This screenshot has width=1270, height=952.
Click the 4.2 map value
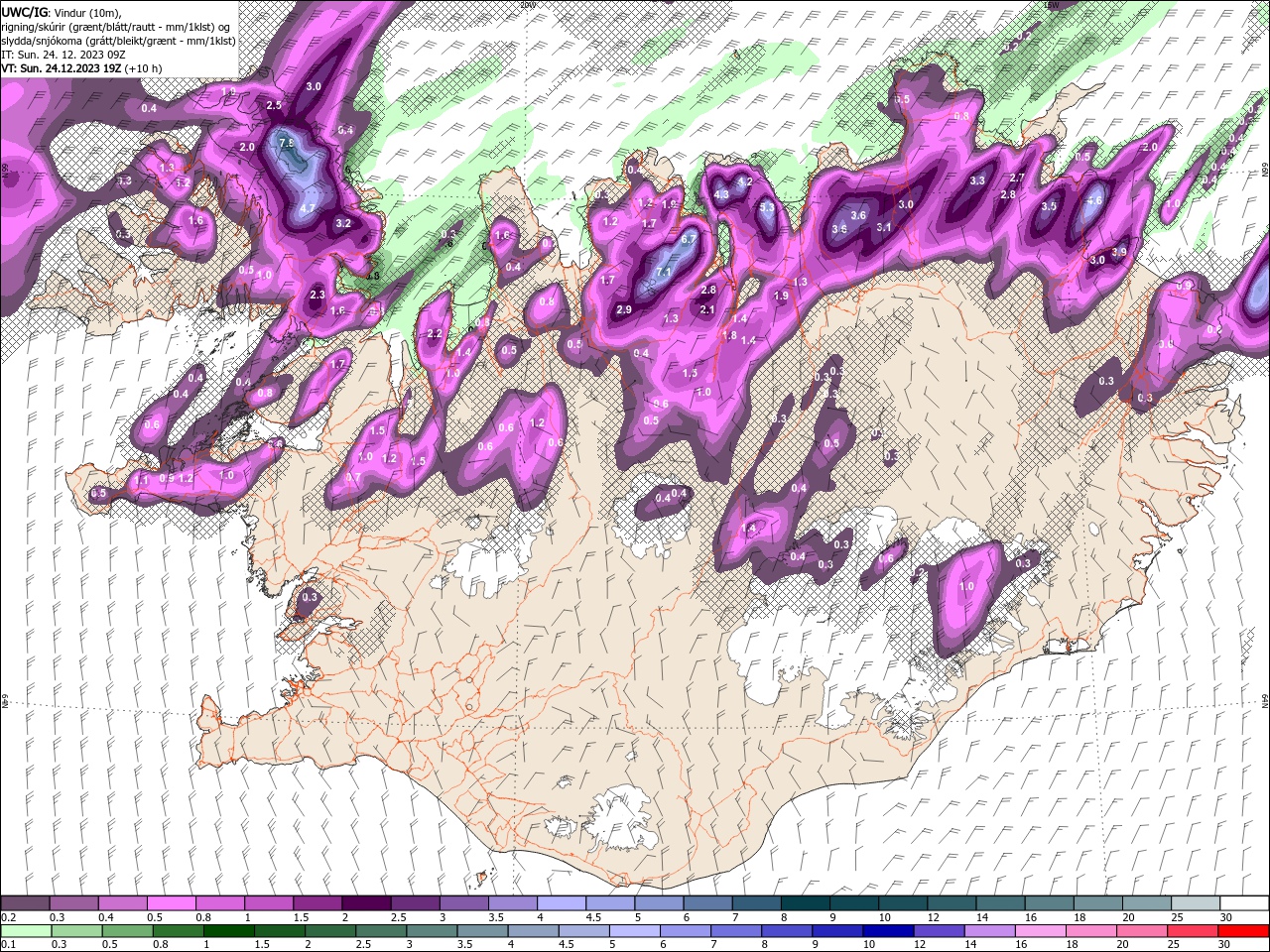(746, 182)
